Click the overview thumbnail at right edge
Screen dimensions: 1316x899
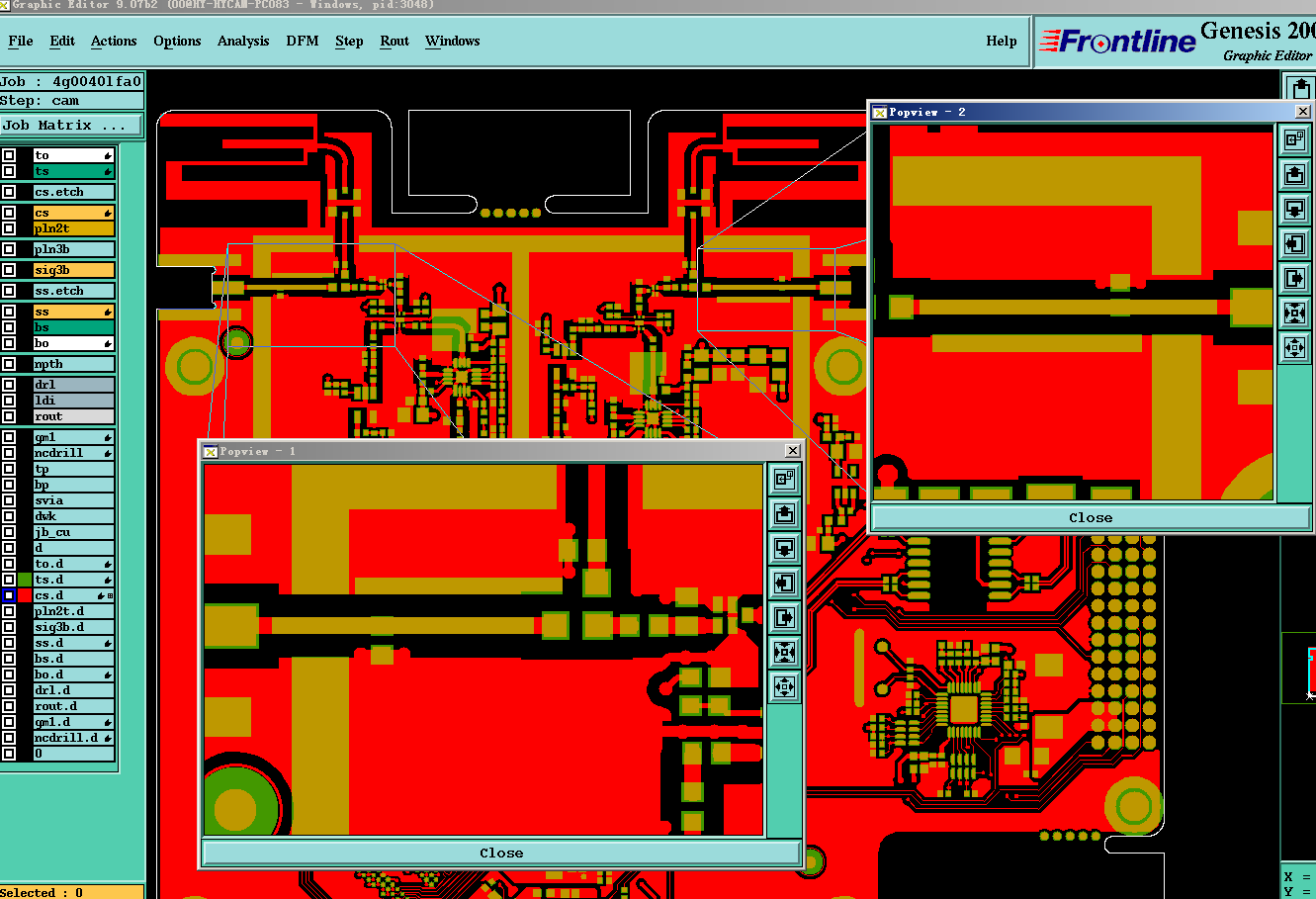point(1299,668)
